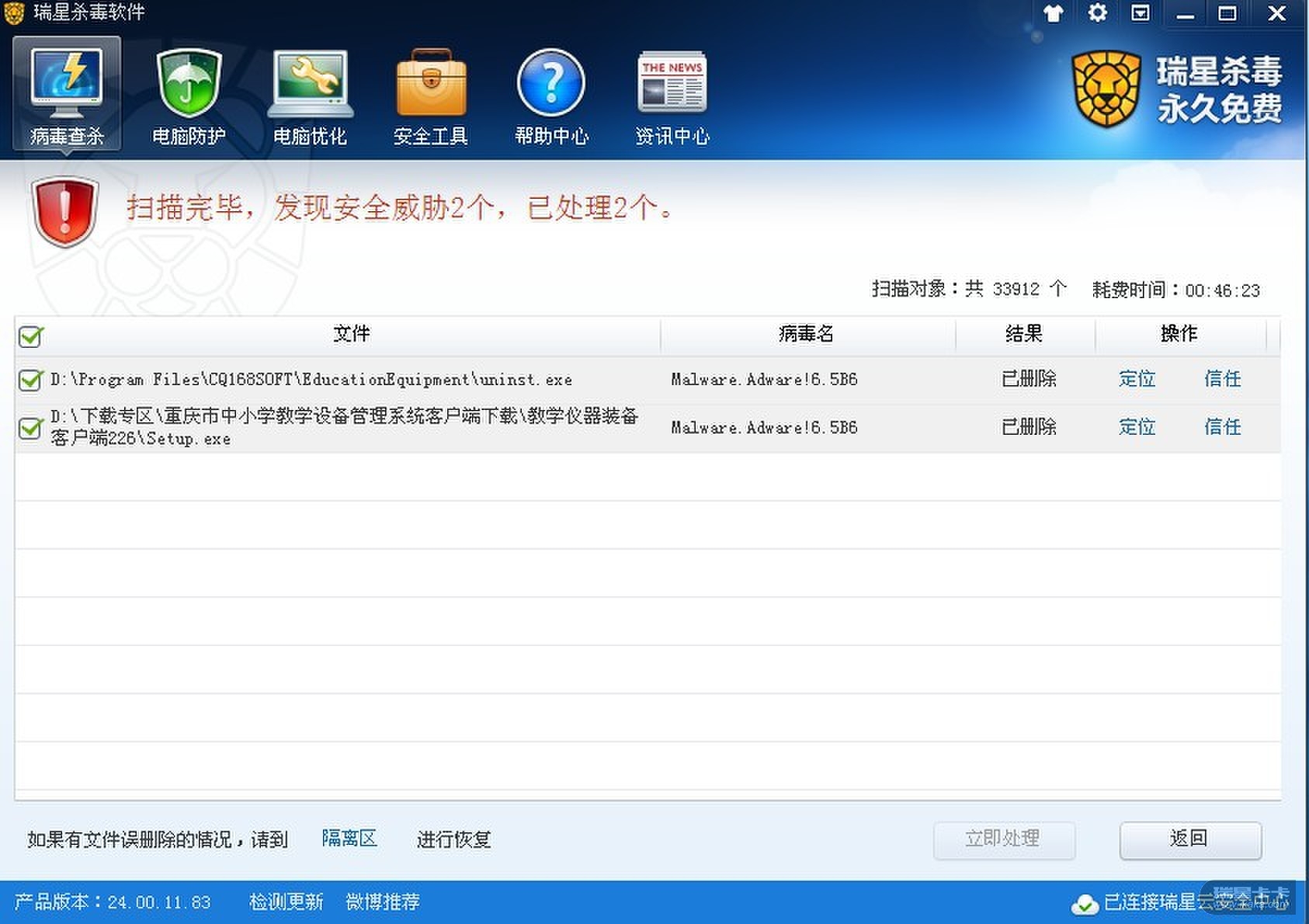The width and height of the screenshot is (1309, 924).
Task: Uncheck the uninst.exe file row checkbox
Action: pyautogui.click(x=30, y=380)
